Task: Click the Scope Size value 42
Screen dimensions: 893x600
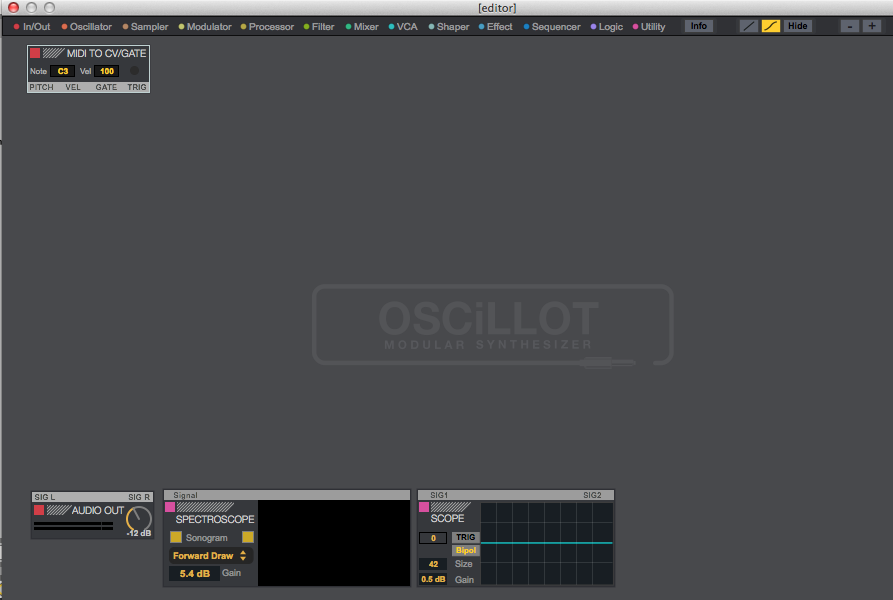Action: [433, 564]
